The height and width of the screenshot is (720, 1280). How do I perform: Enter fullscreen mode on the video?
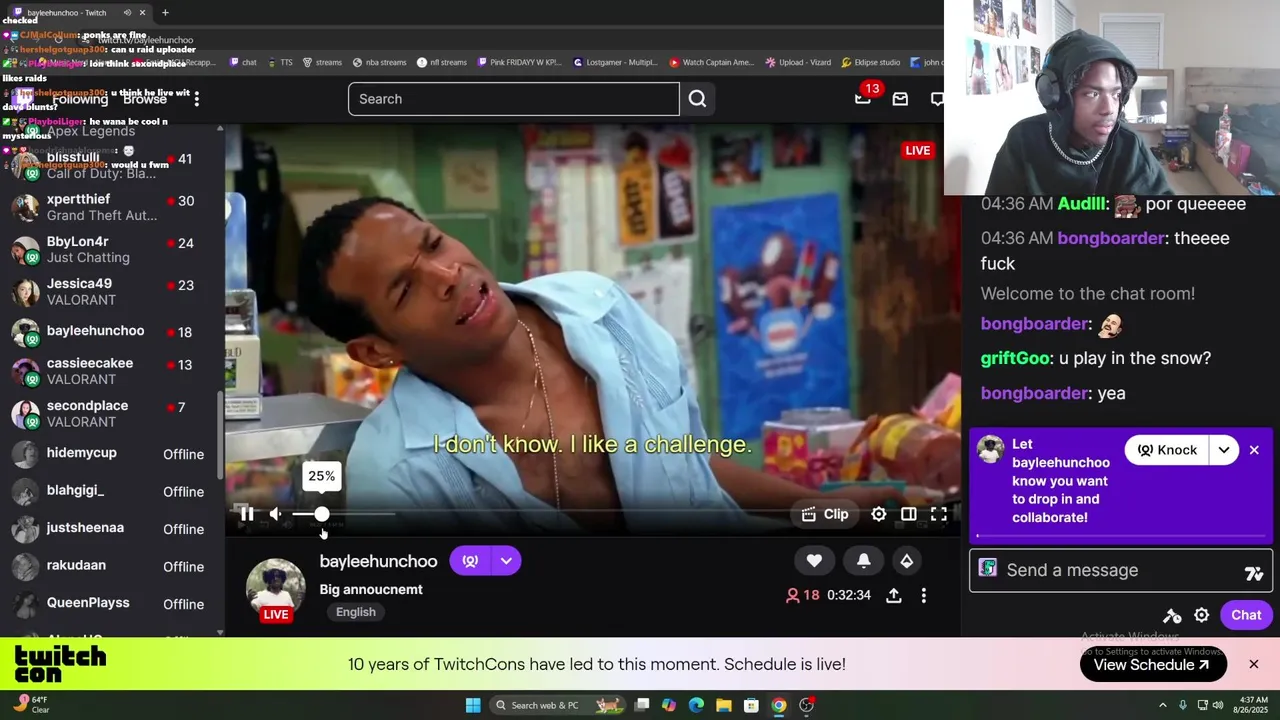[938, 514]
